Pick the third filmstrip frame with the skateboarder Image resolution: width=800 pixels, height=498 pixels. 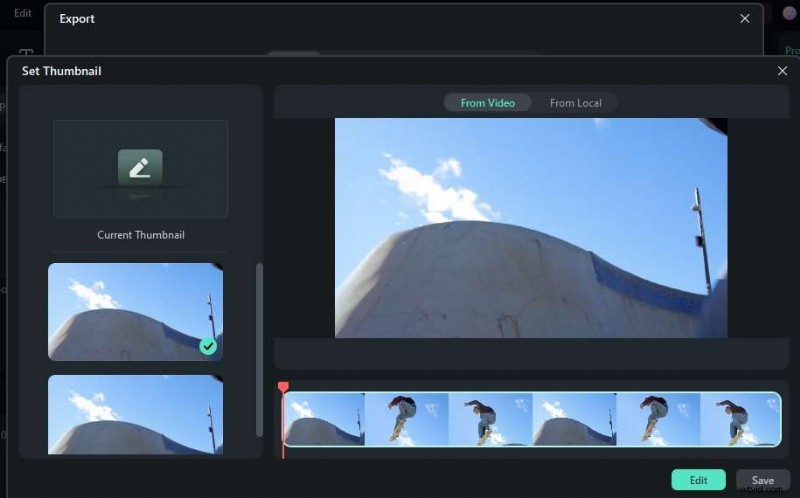489,419
